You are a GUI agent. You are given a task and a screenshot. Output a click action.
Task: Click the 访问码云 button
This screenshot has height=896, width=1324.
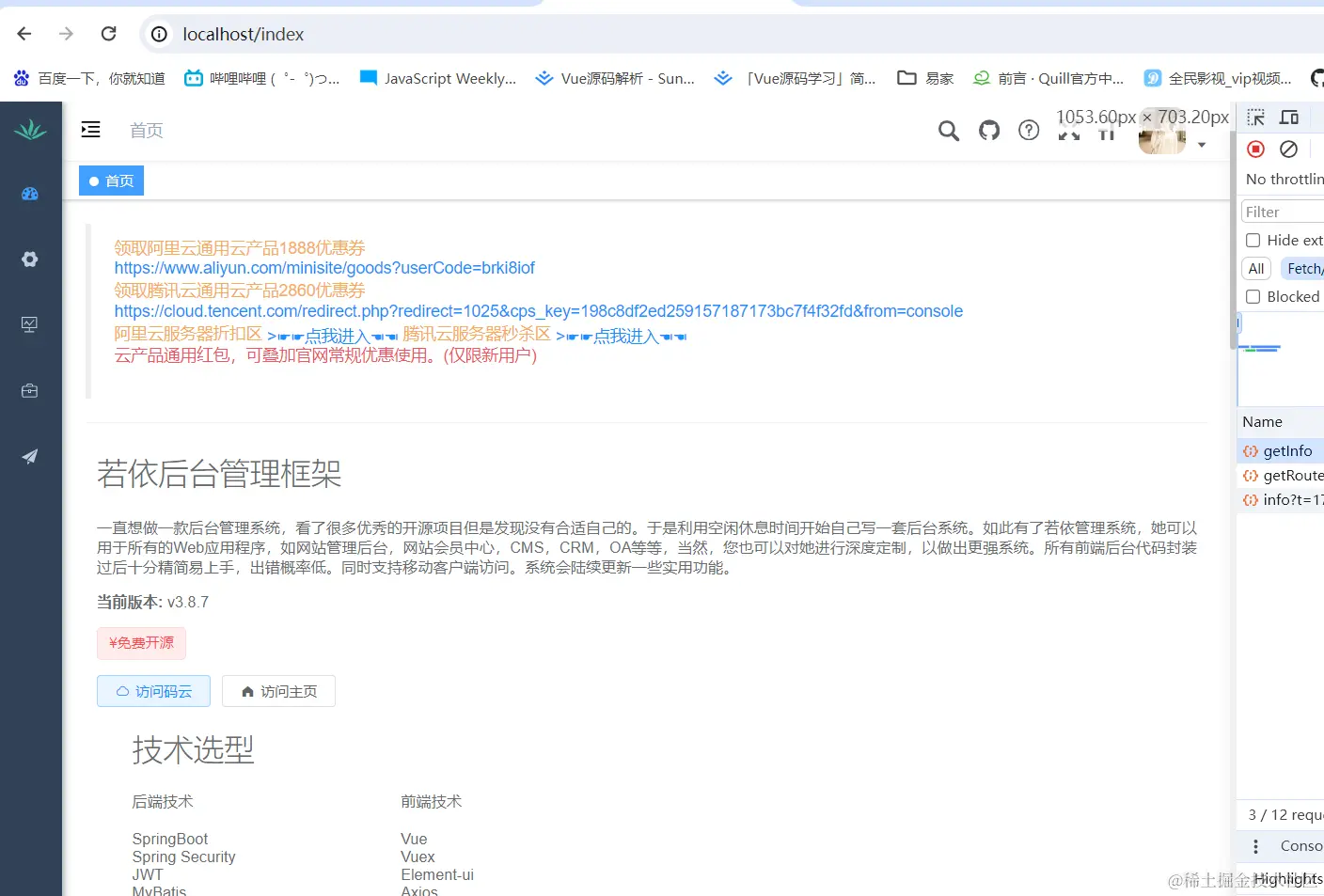tap(153, 691)
